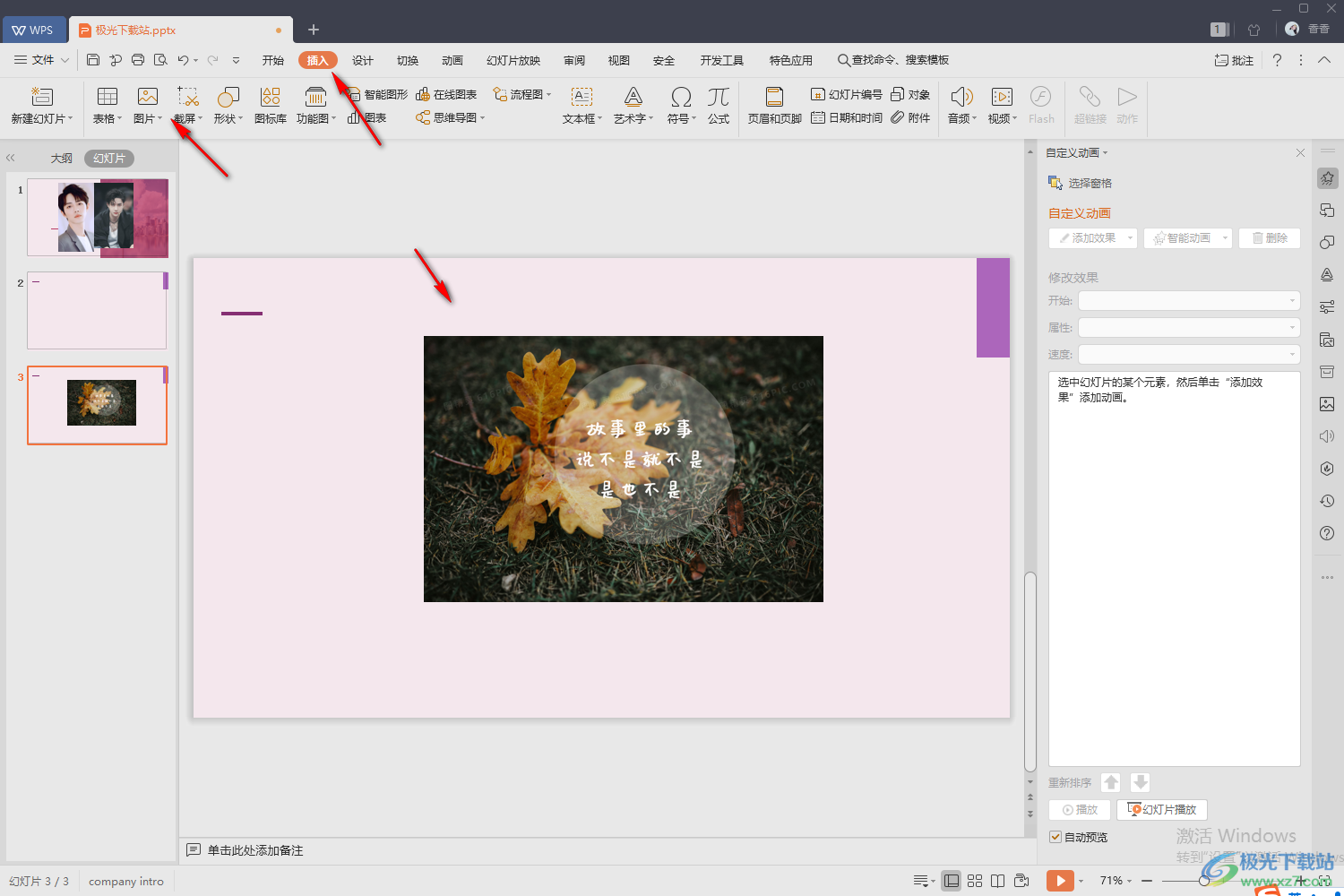Click the Comments (批注) button
This screenshot has width=1344, height=896.
pos(1234,60)
